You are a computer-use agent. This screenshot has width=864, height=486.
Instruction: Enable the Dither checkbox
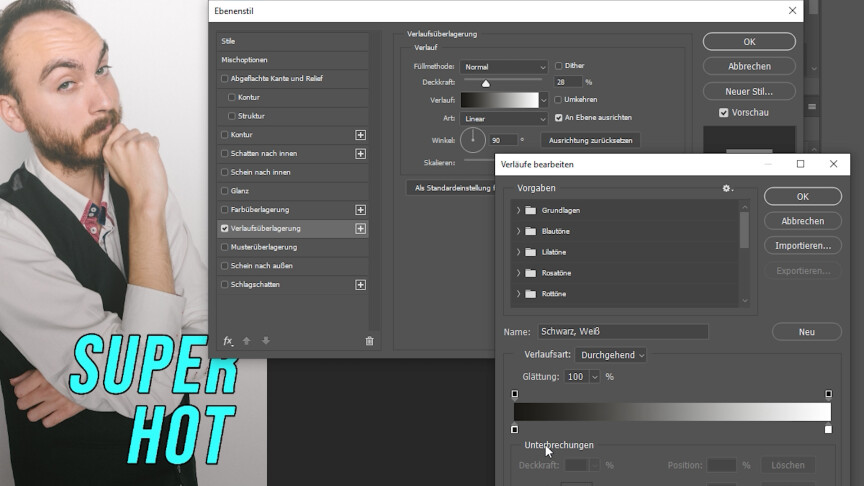pyautogui.click(x=559, y=66)
